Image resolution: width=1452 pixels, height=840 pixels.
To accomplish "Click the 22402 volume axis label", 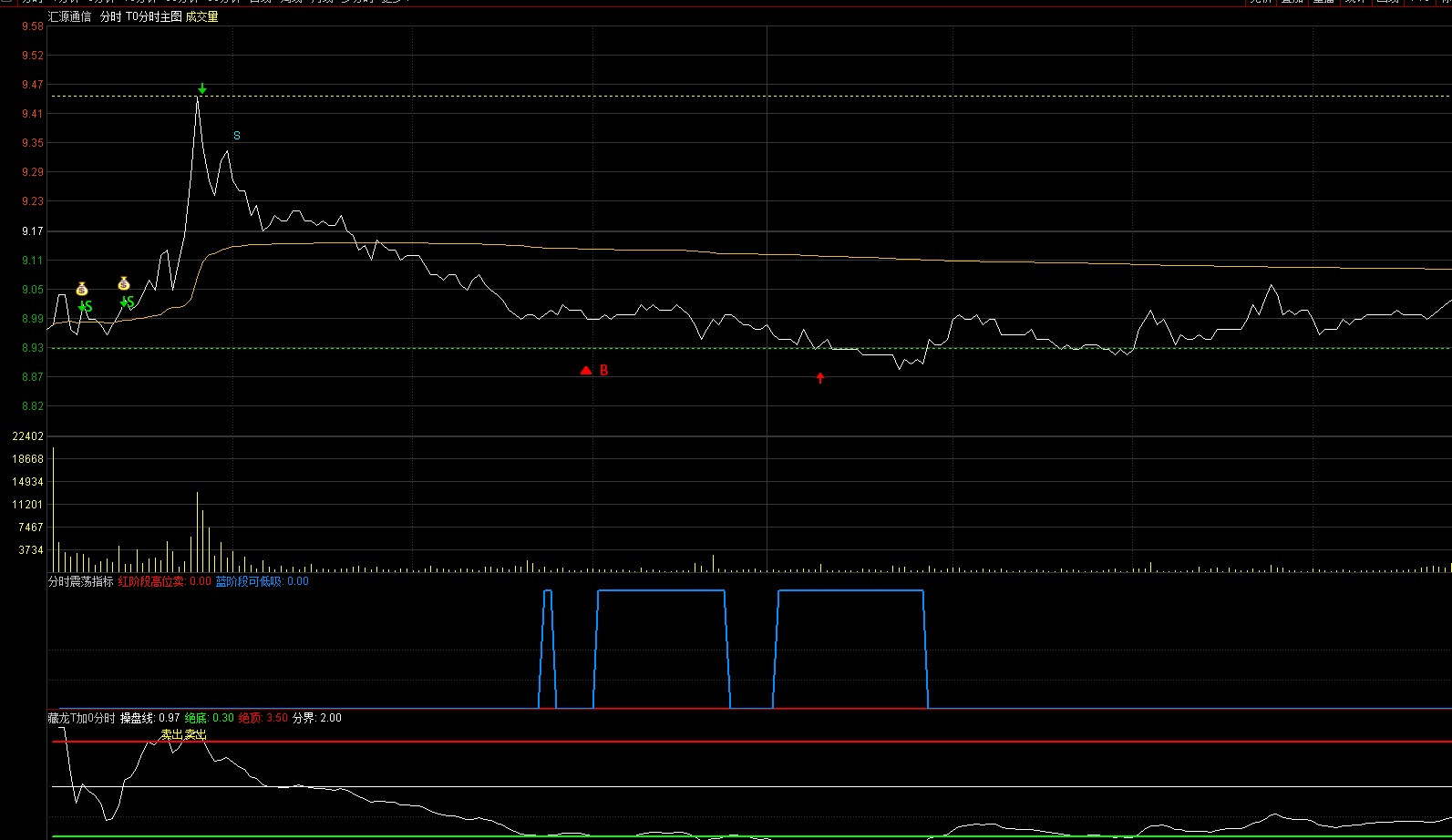I will coord(28,436).
